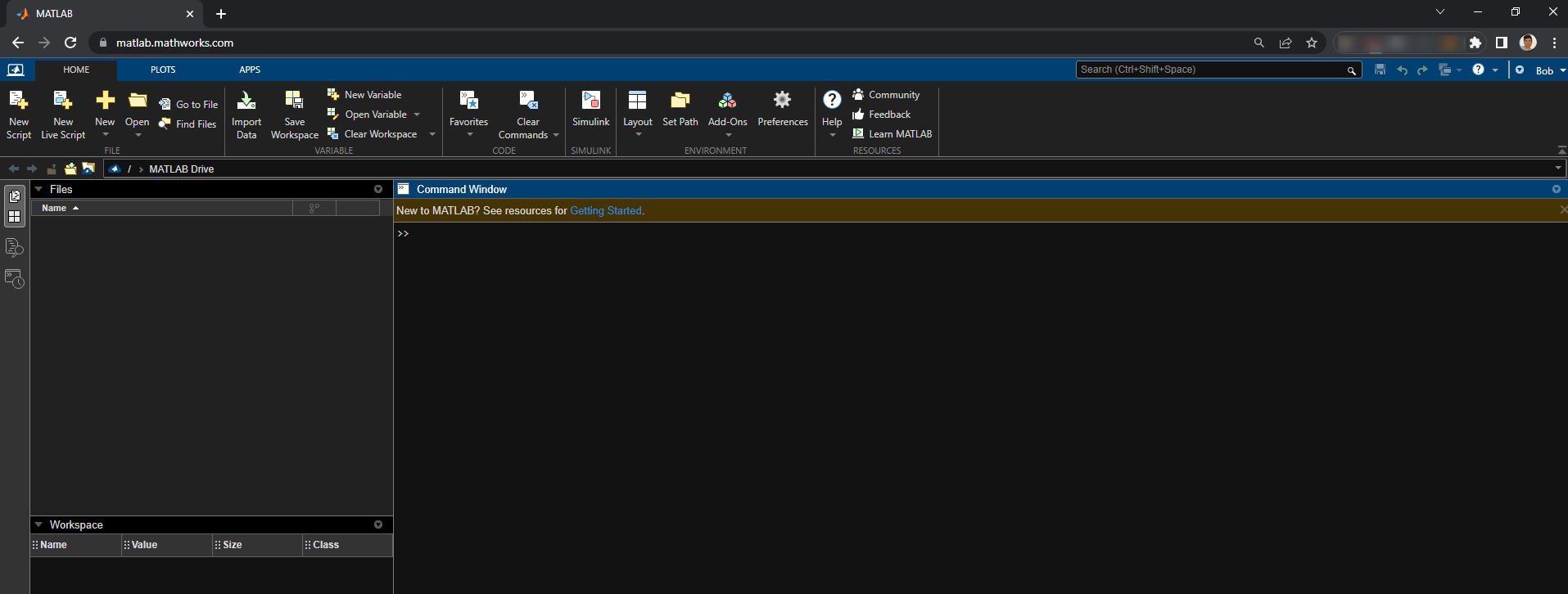The image size is (1568, 594).
Task: Click the Command Window prompt
Action: [403, 234]
